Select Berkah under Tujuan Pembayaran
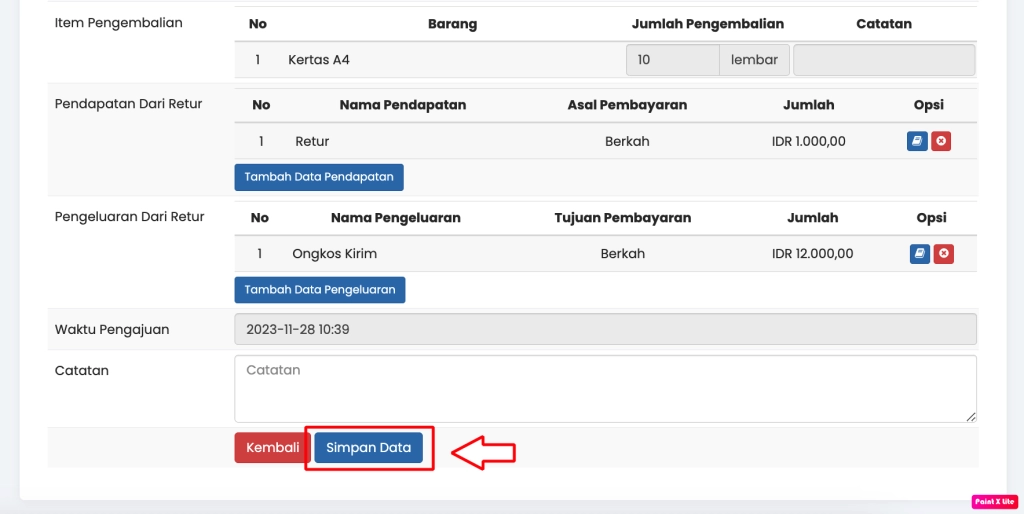Image resolution: width=1024 pixels, height=514 pixels. point(622,254)
